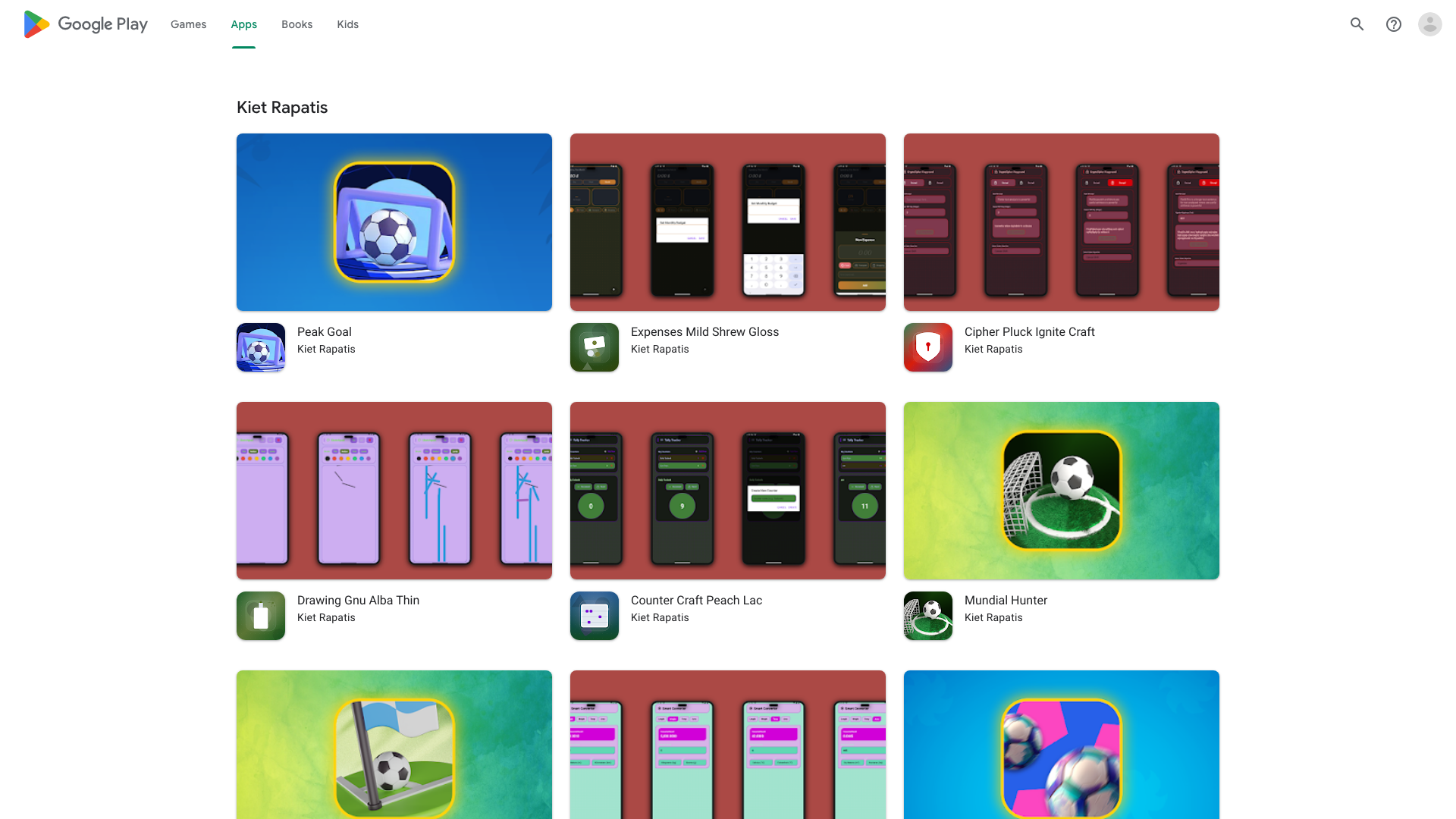Open the account avatar menu
This screenshot has height=819, width=1456.
coord(1430,24)
